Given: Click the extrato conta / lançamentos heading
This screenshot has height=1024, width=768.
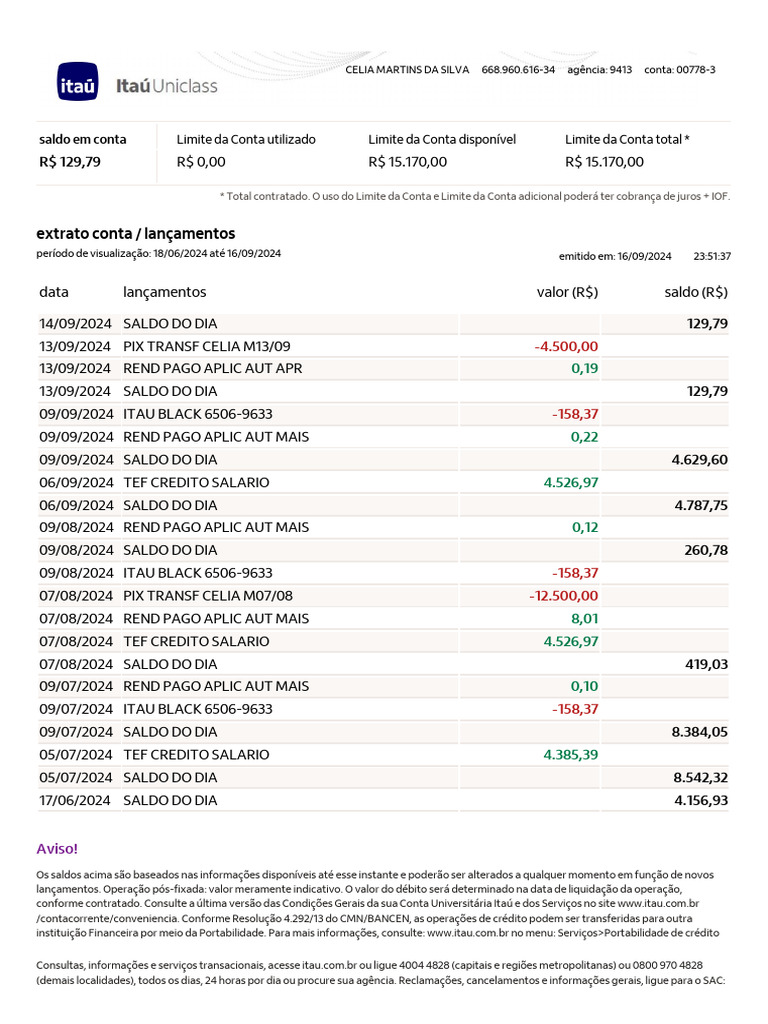Looking at the screenshot, I should (135, 233).
